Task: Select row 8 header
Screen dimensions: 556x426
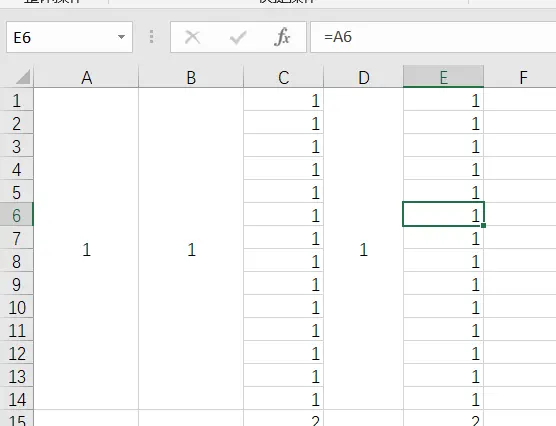Action: click(17, 260)
